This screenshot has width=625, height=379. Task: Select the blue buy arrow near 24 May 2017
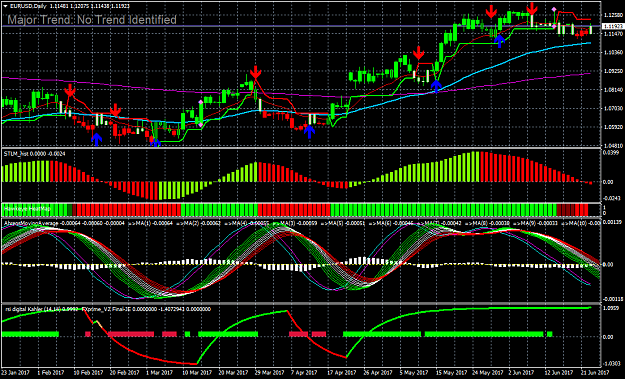pos(499,41)
